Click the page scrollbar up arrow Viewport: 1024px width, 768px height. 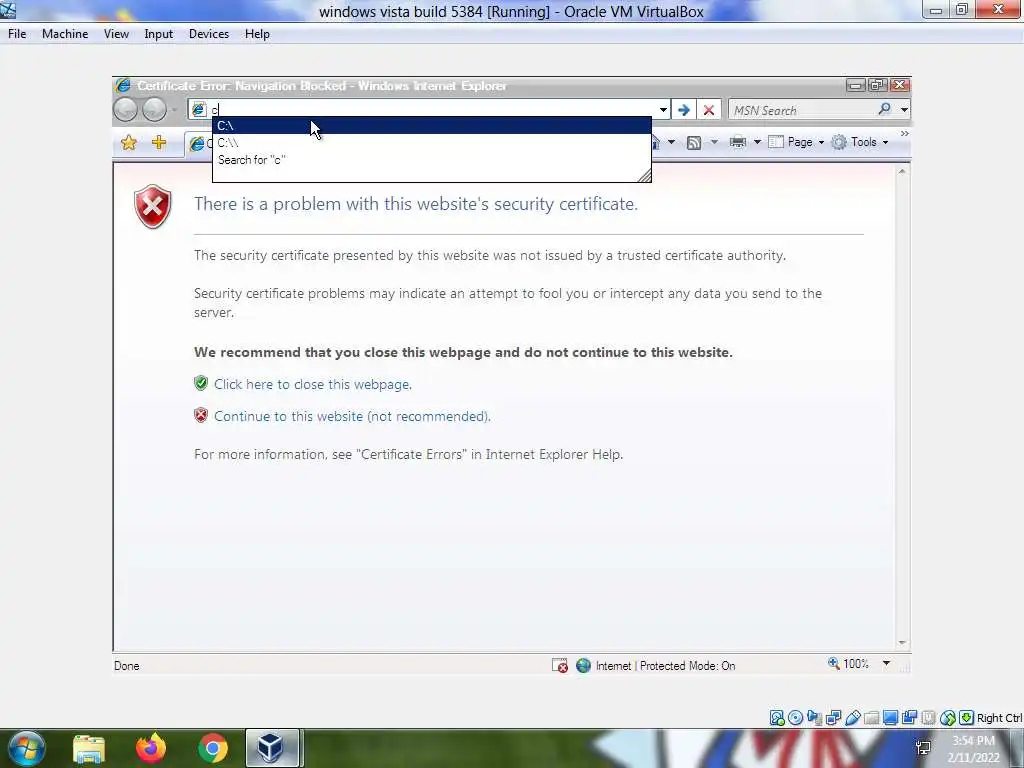click(x=902, y=171)
